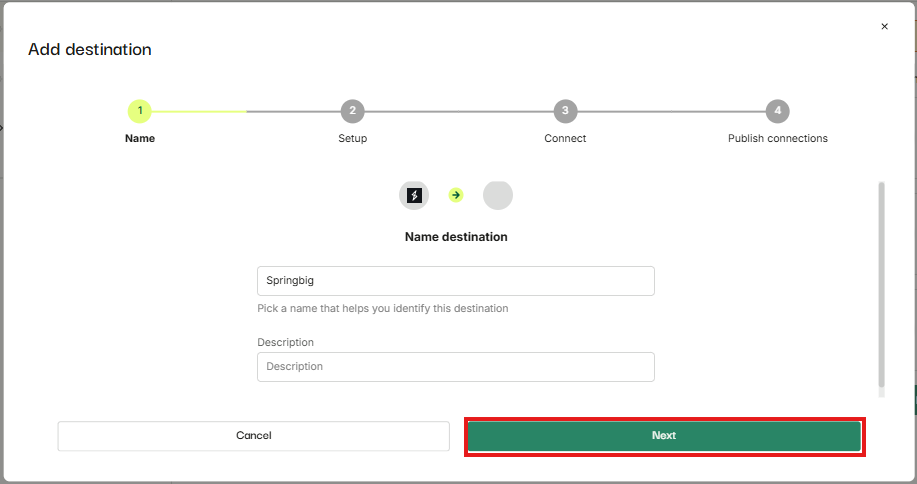Select the "Publish connections" step label
The width and height of the screenshot is (917, 484).
(777, 138)
